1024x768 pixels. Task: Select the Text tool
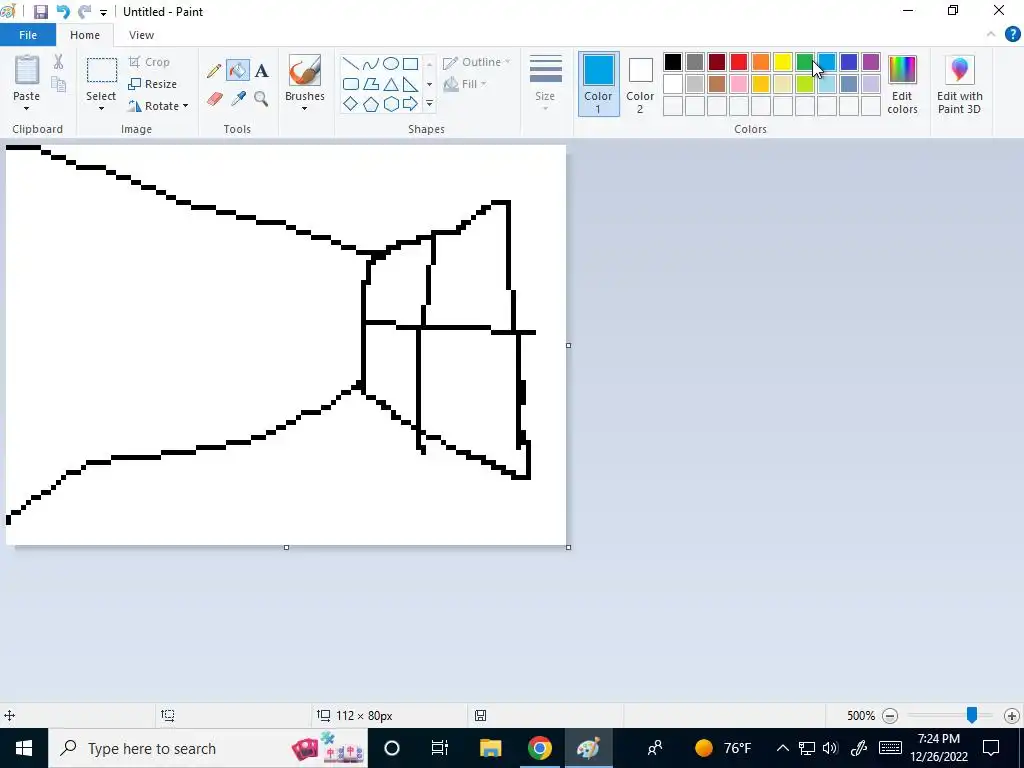pyautogui.click(x=261, y=71)
